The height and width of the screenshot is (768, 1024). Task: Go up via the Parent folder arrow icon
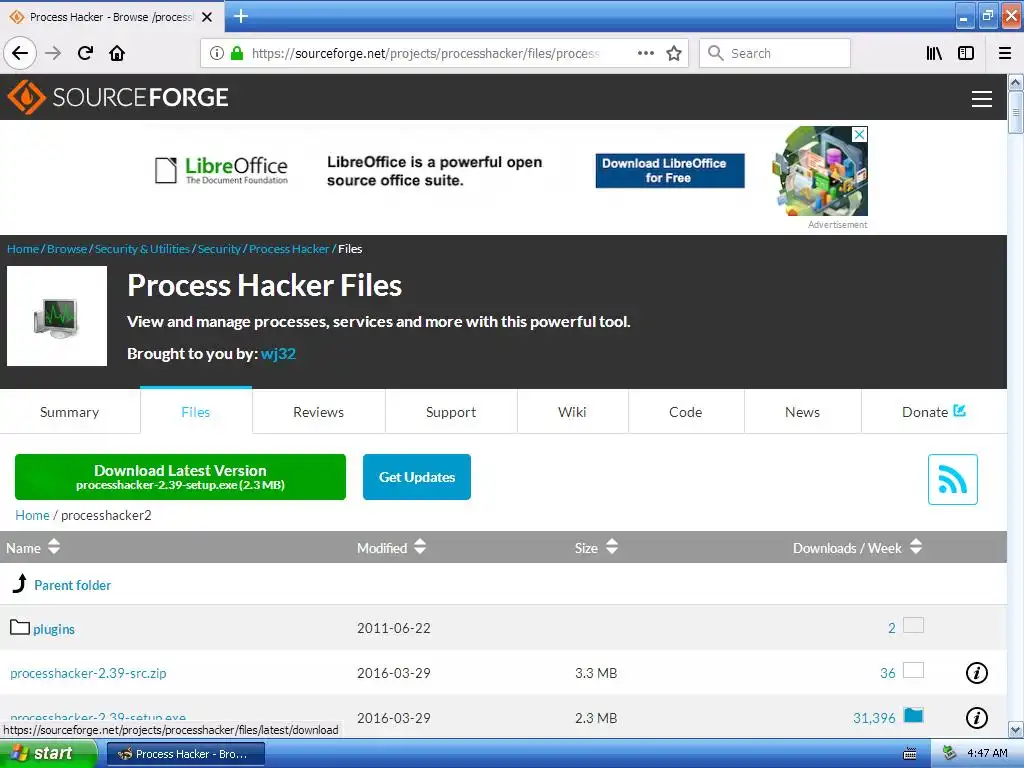(x=20, y=583)
